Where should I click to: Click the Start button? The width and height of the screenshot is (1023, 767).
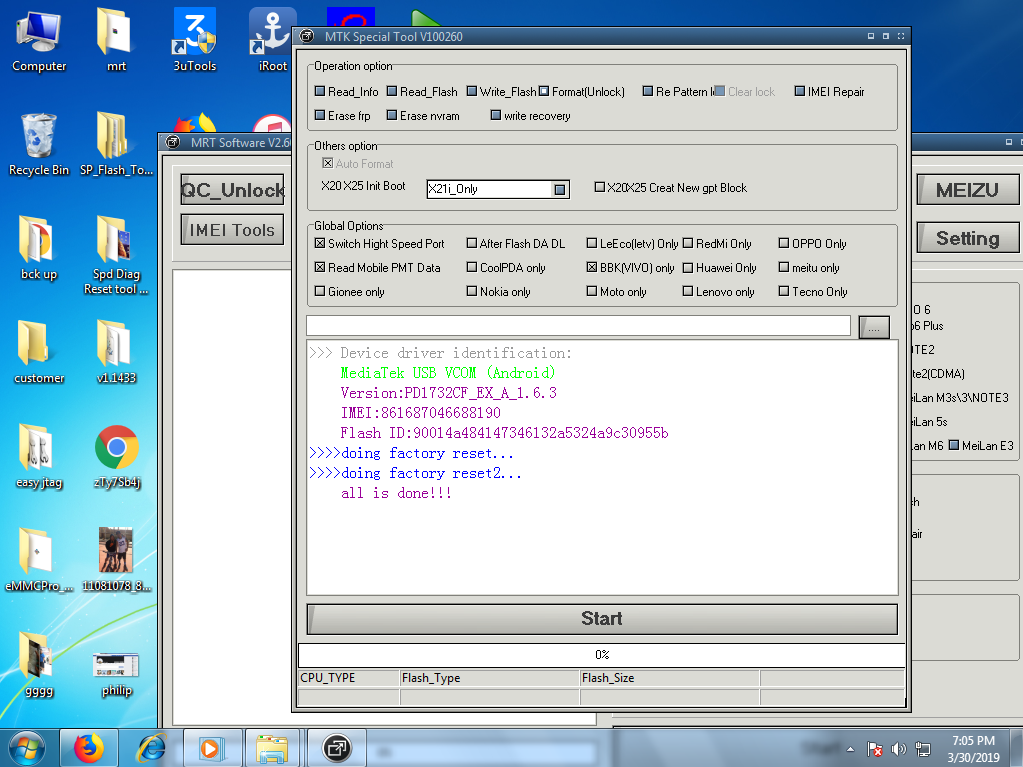602,619
